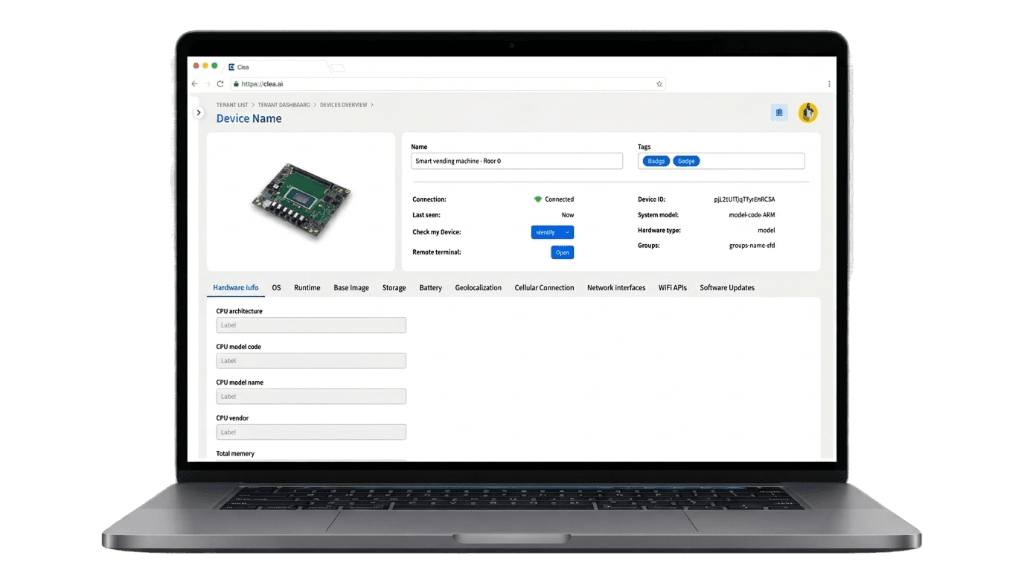Go forward with the browser forward arrow
The height and width of the screenshot is (571, 1024).
point(208,84)
